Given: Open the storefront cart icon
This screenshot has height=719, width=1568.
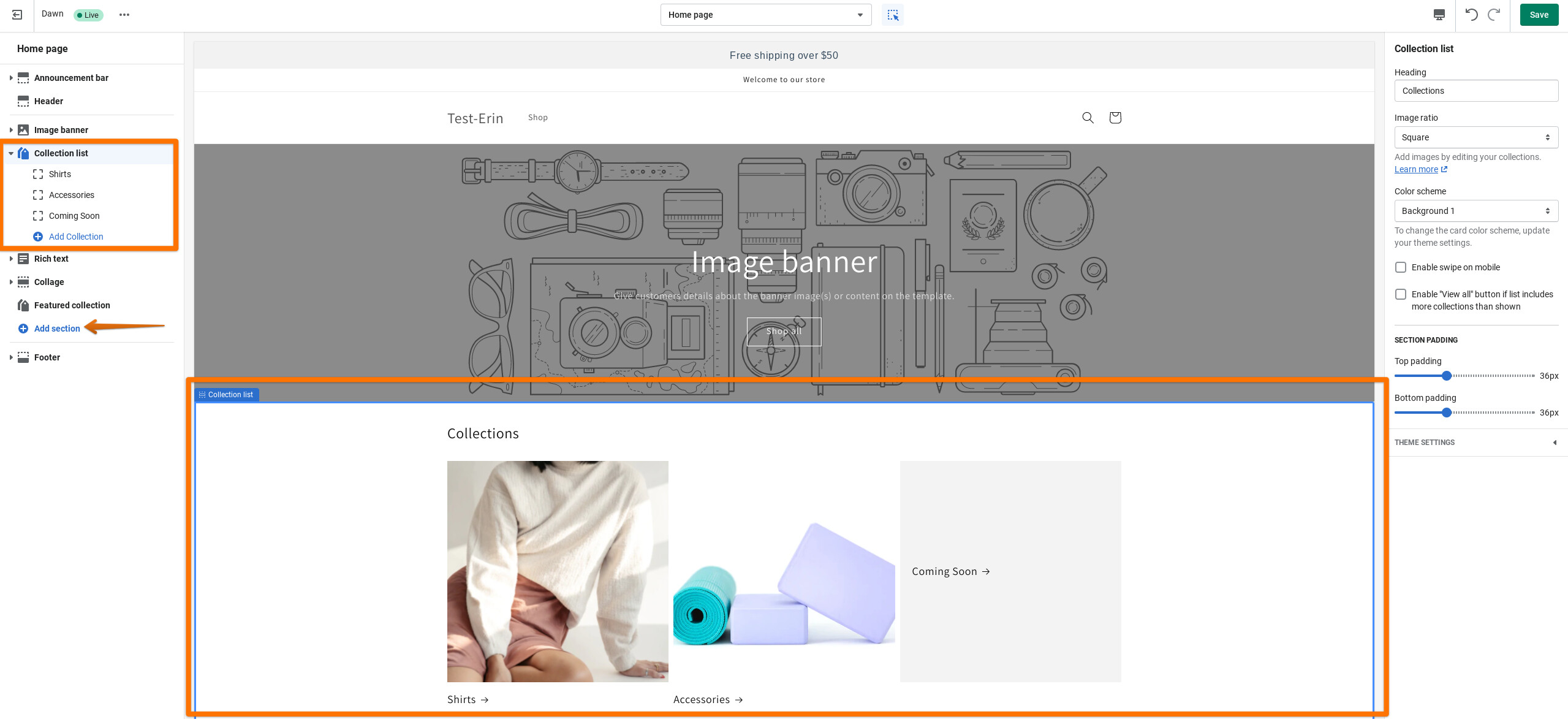Looking at the screenshot, I should (1115, 118).
